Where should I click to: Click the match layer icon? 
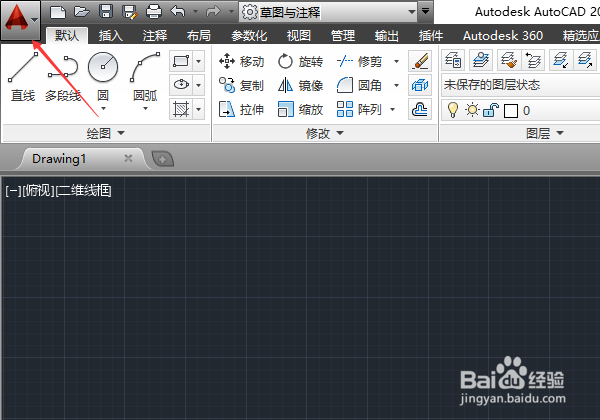coord(509,60)
